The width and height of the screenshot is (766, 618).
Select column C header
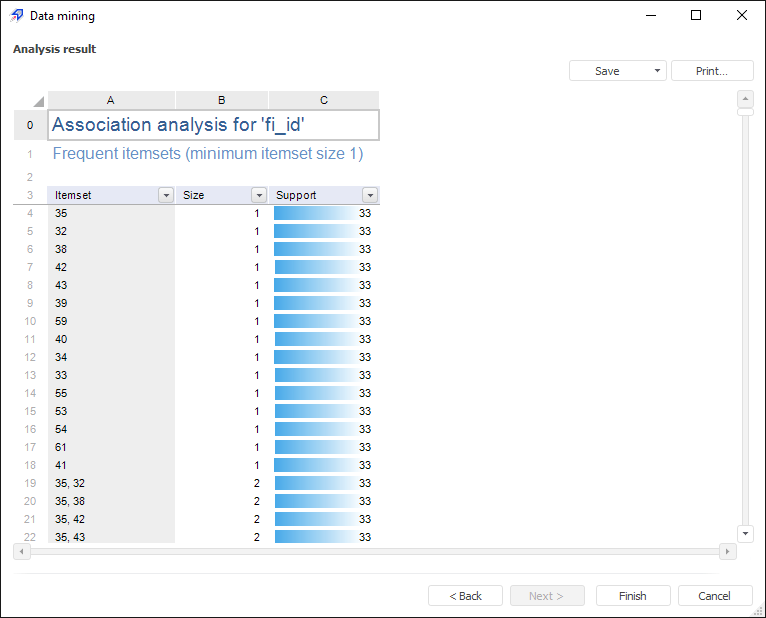pyautogui.click(x=324, y=100)
